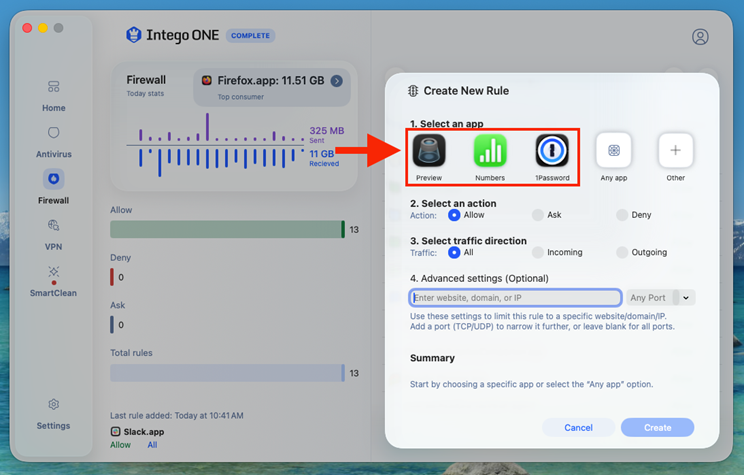Image resolution: width=744 pixels, height=475 pixels.
Task: Pick the 1Password app icon
Action: 552,150
